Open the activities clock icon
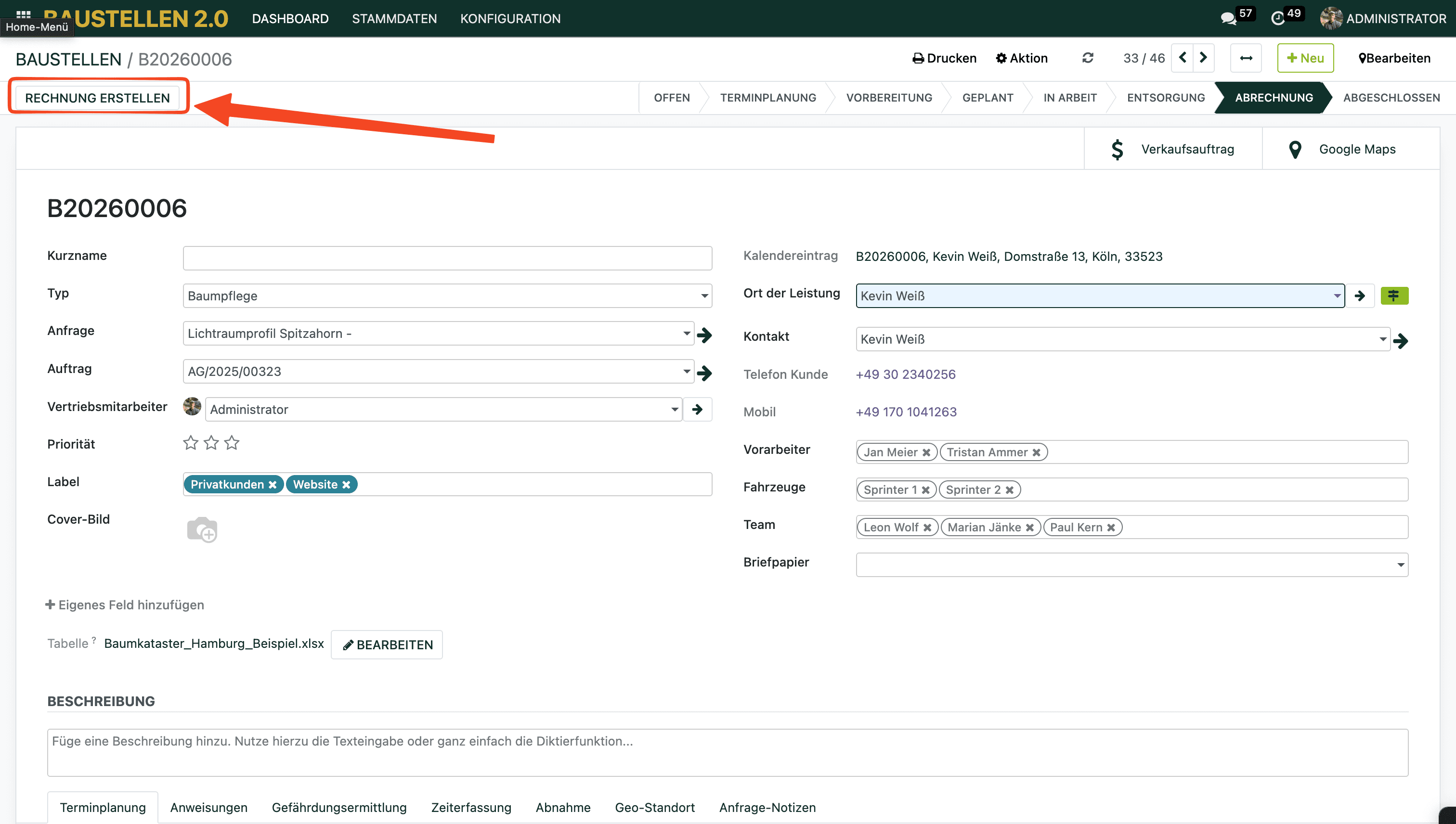The height and width of the screenshot is (824, 1456). (x=1278, y=19)
